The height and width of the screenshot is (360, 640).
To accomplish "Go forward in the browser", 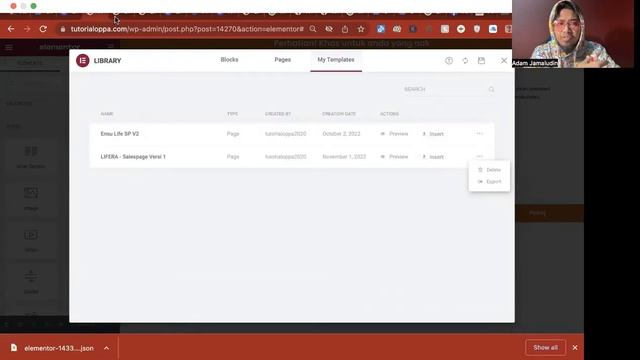I will pos(27,29).
